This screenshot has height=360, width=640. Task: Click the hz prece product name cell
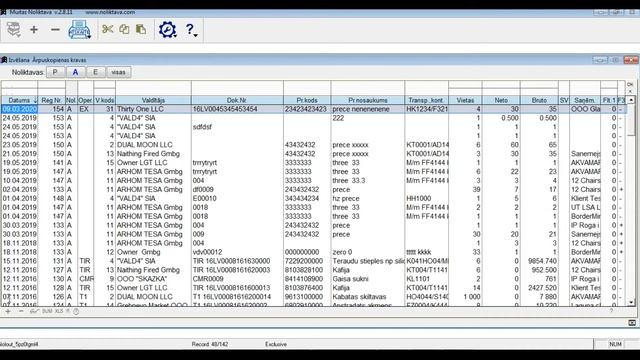(368, 198)
